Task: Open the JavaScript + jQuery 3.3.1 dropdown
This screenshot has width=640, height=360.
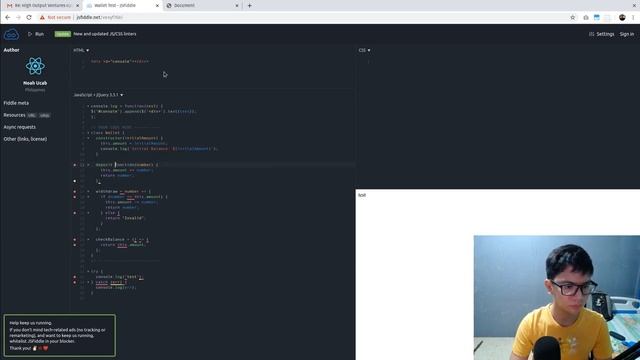Action: coord(98,95)
